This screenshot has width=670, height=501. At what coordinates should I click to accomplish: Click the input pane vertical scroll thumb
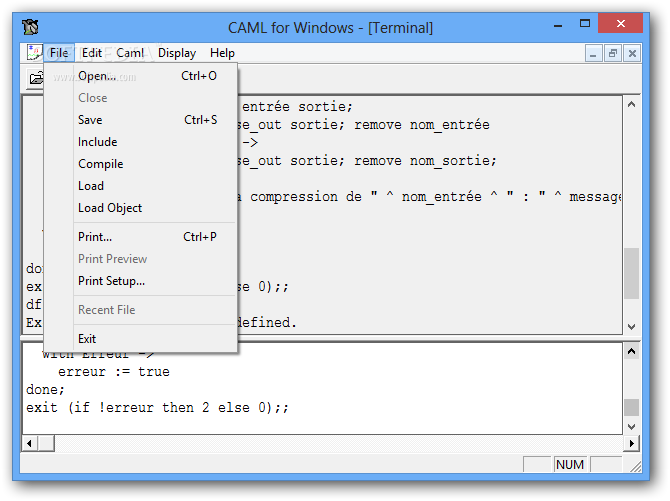click(632, 407)
